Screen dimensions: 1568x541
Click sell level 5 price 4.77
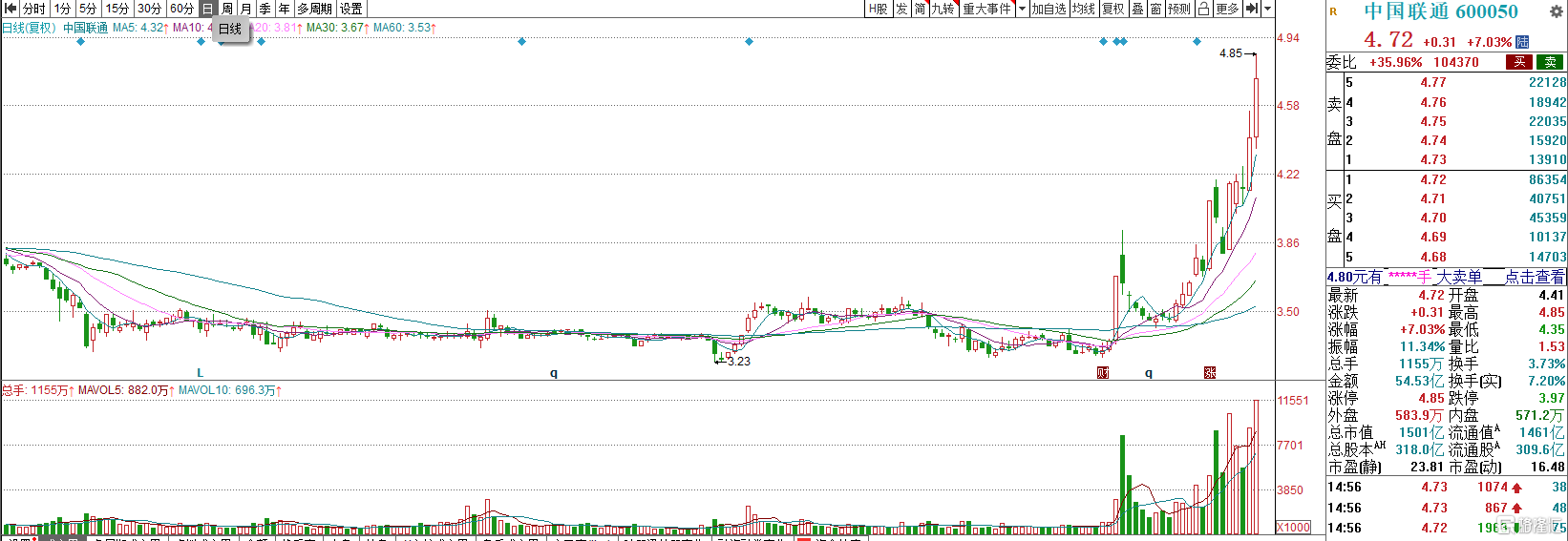point(1432,82)
